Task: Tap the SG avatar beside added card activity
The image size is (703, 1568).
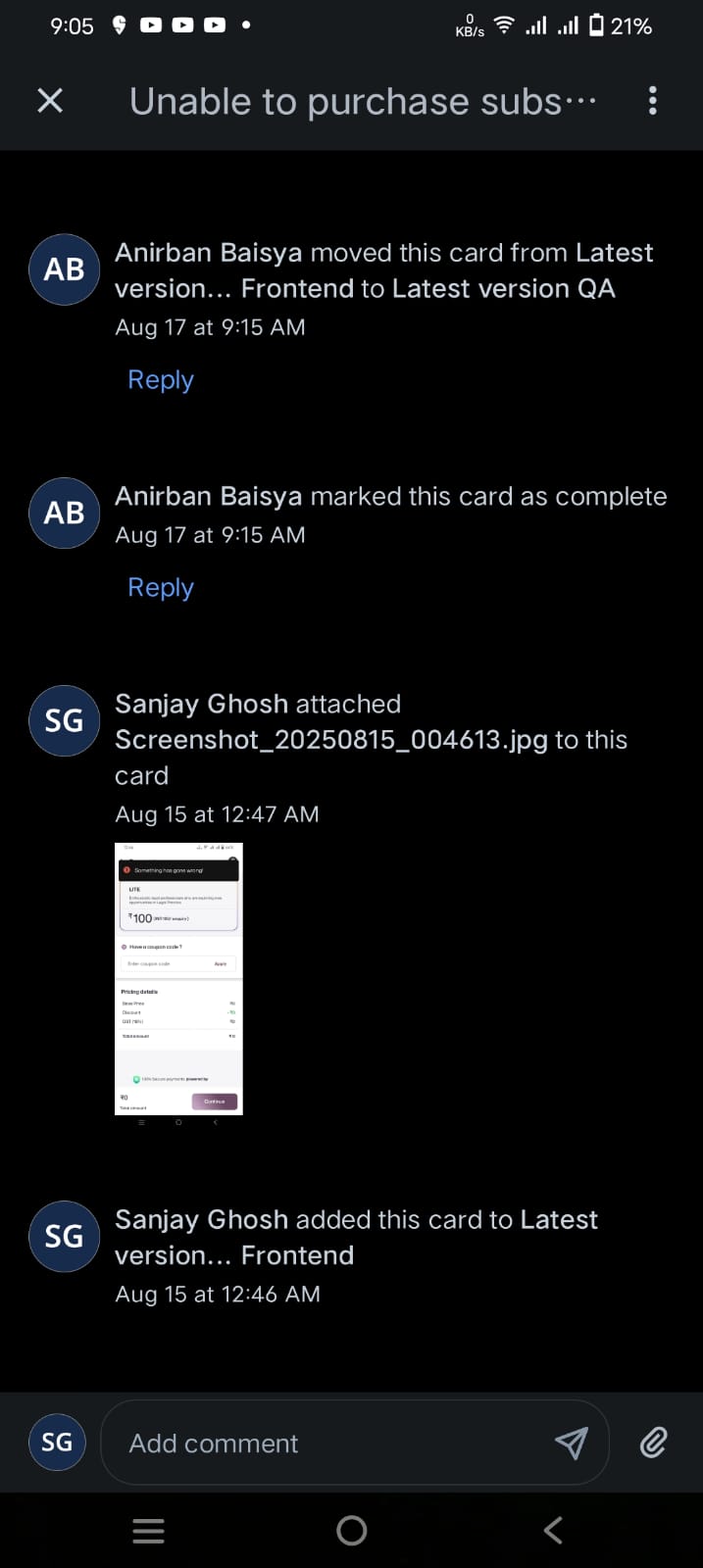Action: 65,1237
